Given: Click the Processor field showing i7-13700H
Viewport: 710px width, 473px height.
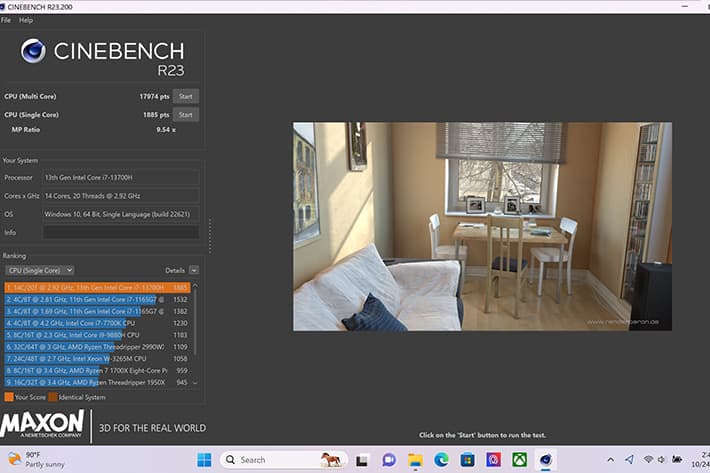Looking at the screenshot, I should 121,177.
